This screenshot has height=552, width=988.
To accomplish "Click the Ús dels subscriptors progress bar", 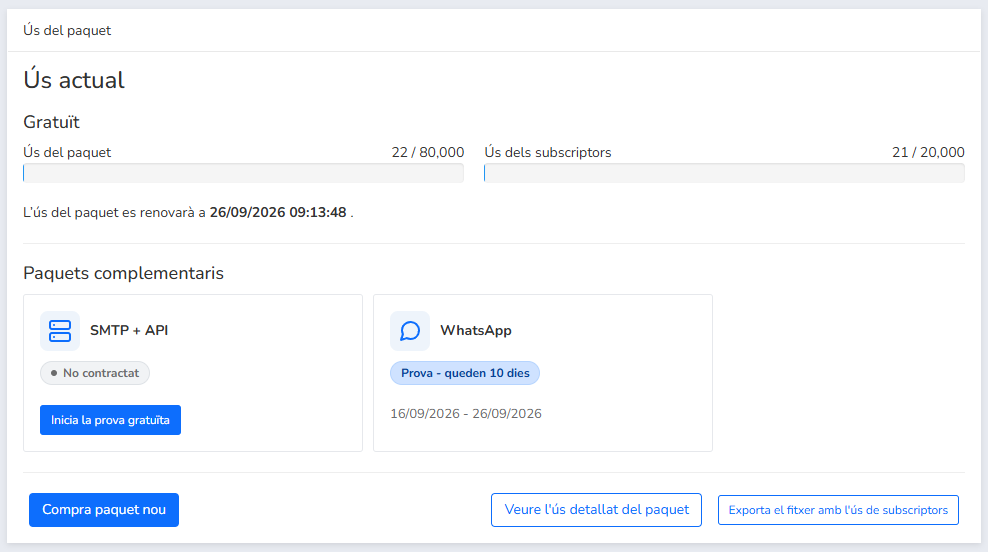I will click(724, 173).
